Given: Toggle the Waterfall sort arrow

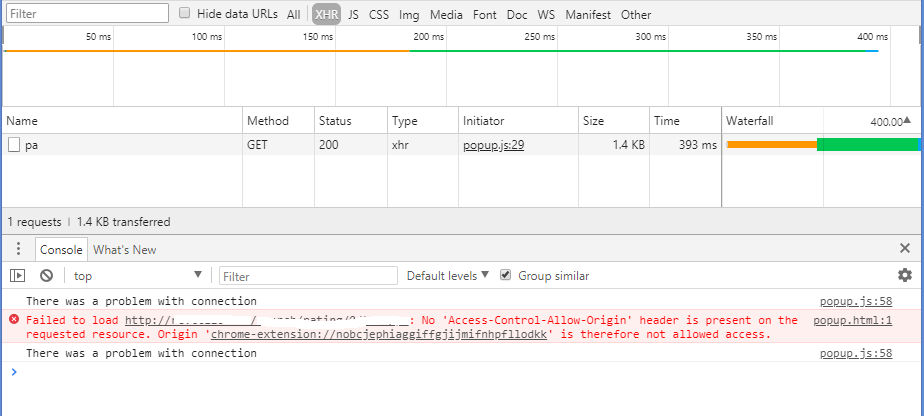Looking at the screenshot, I should 907,120.
